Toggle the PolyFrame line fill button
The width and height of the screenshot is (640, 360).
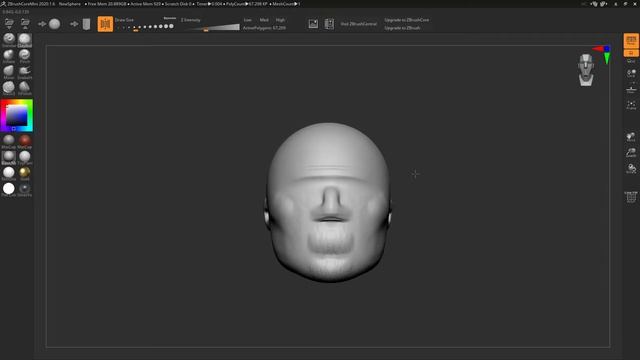(x=631, y=197)
